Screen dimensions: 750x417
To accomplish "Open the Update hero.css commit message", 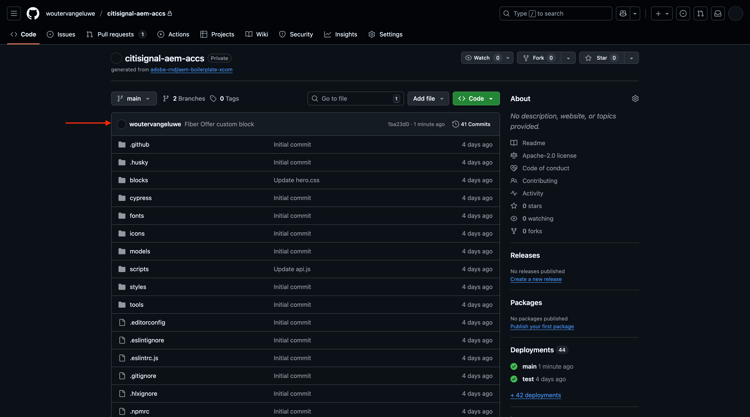I will click(x=297, y=180).
